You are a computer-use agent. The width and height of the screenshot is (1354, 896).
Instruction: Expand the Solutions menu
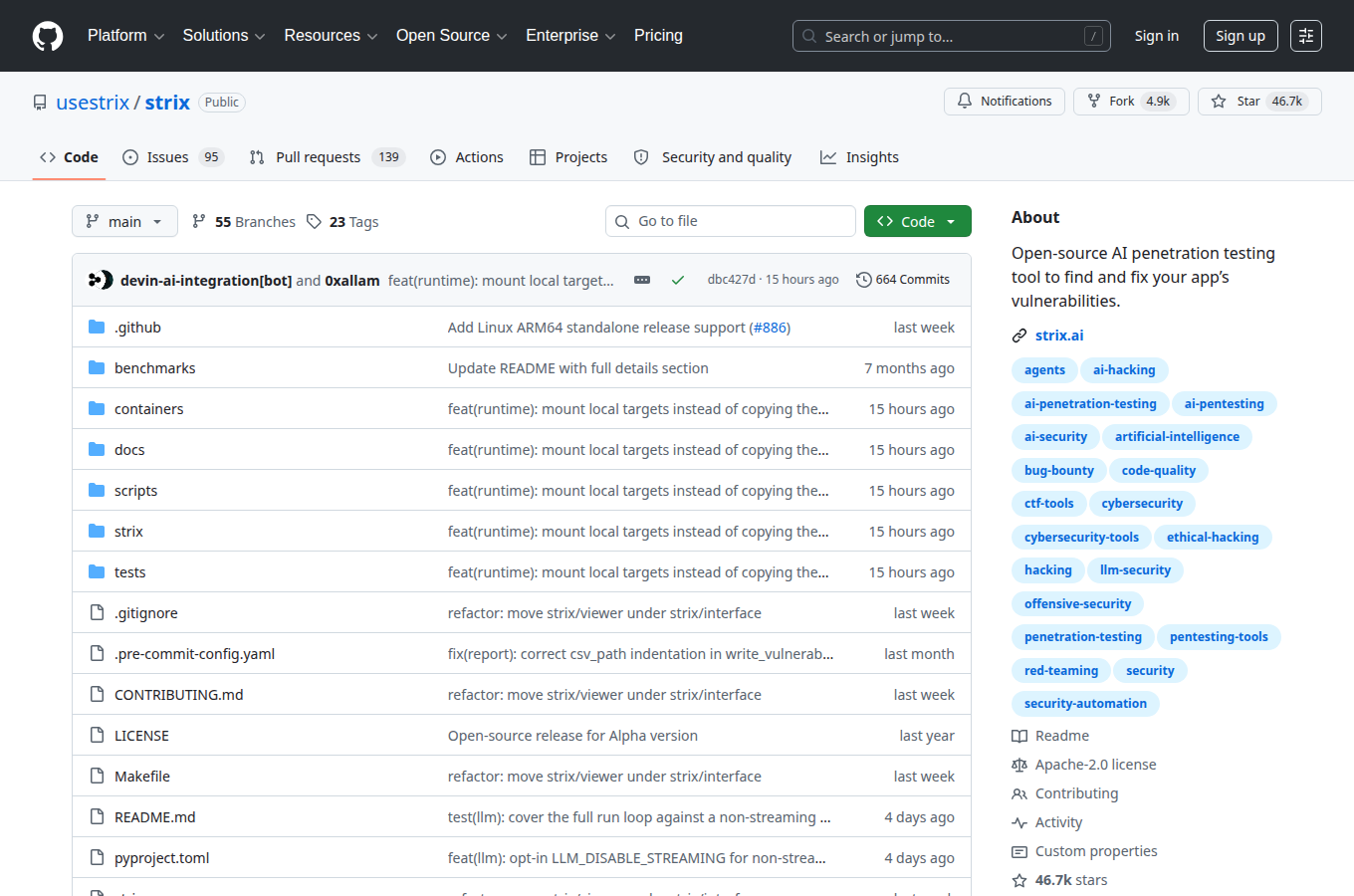click(224, 36)
